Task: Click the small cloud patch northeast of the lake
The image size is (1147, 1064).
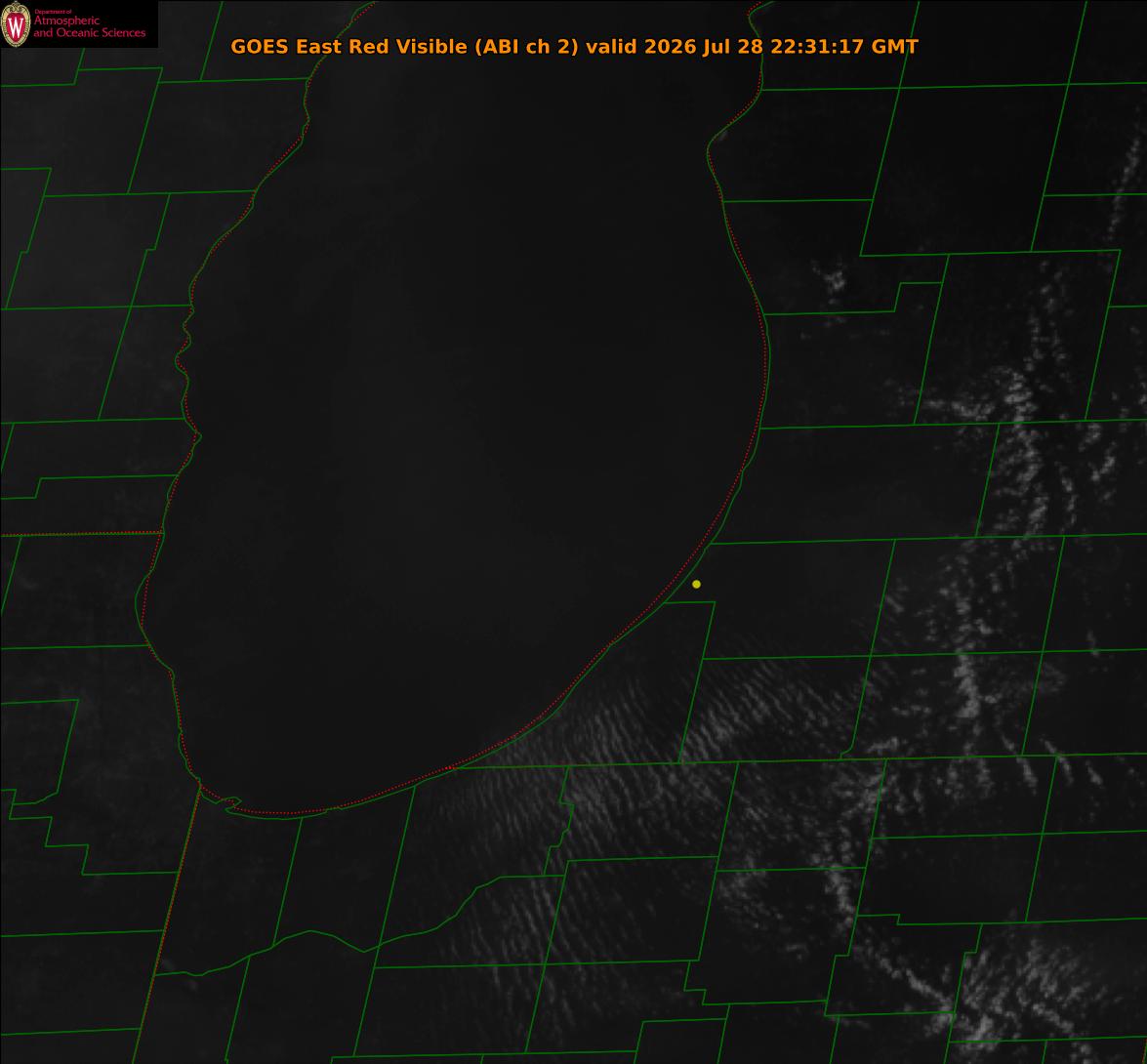Action: (832, 279)
